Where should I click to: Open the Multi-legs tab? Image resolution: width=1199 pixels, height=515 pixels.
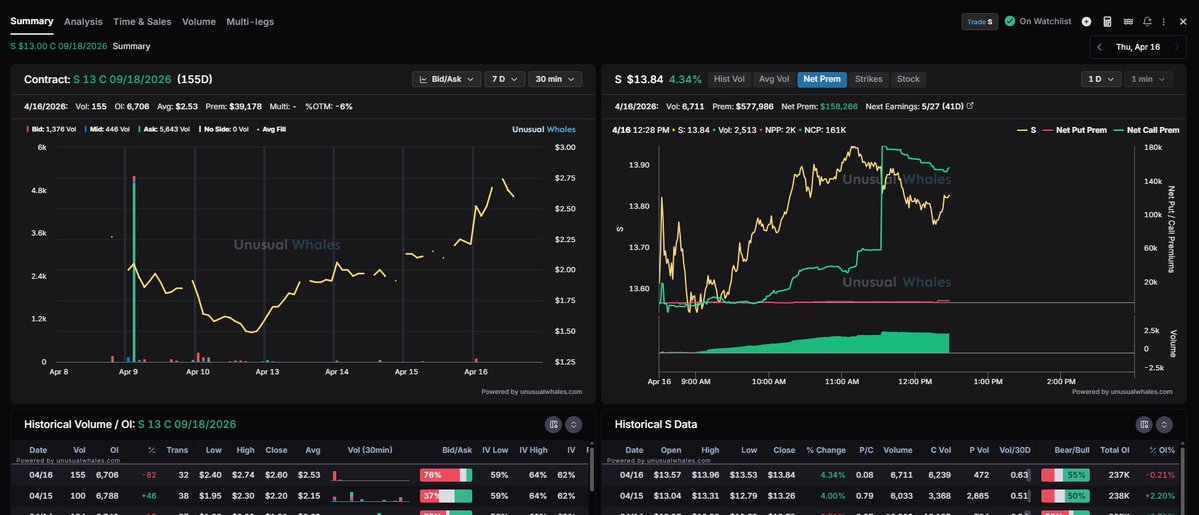(250, 21)
